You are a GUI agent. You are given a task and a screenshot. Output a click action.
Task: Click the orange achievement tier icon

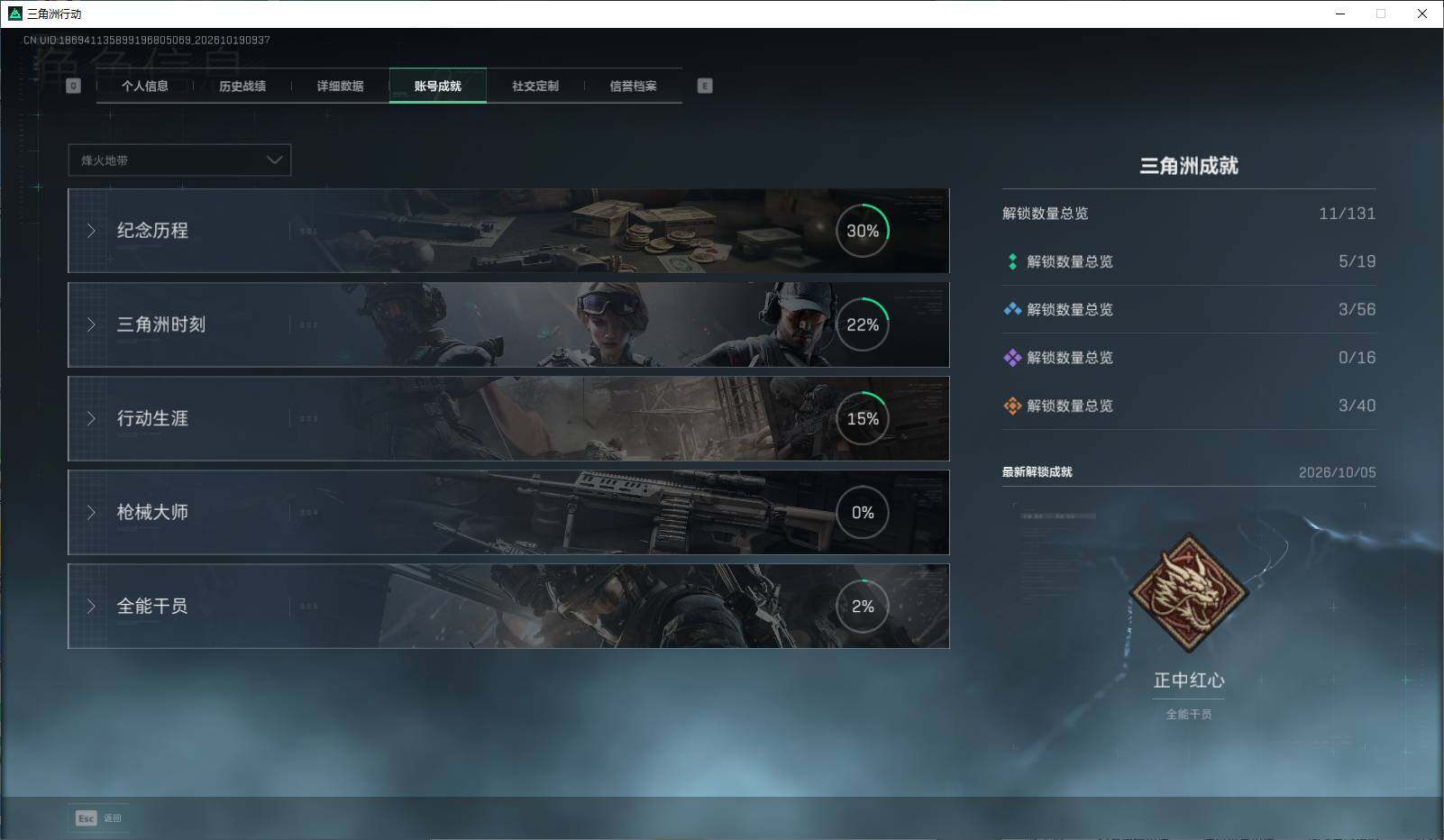[x=1012, y=406]
